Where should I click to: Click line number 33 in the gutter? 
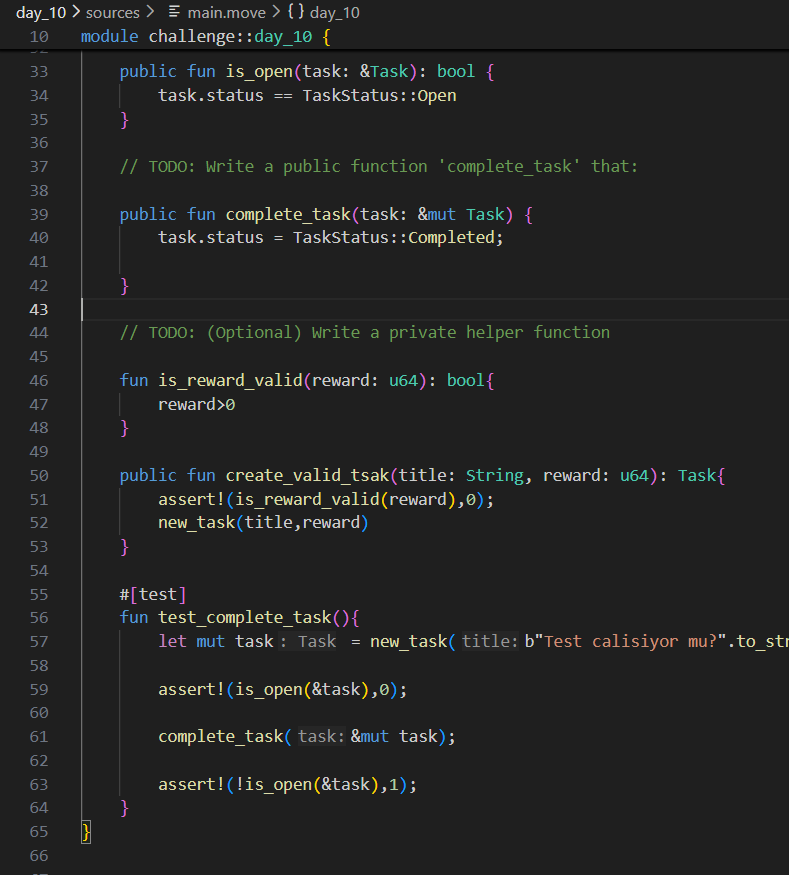click(x=39, y=72)
